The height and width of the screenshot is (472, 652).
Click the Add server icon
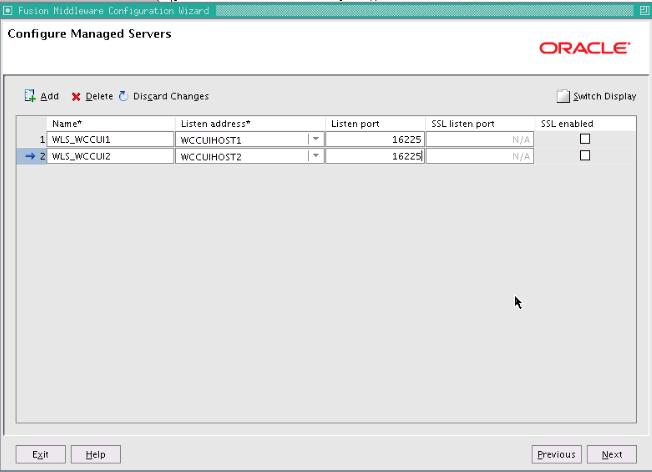30,96
